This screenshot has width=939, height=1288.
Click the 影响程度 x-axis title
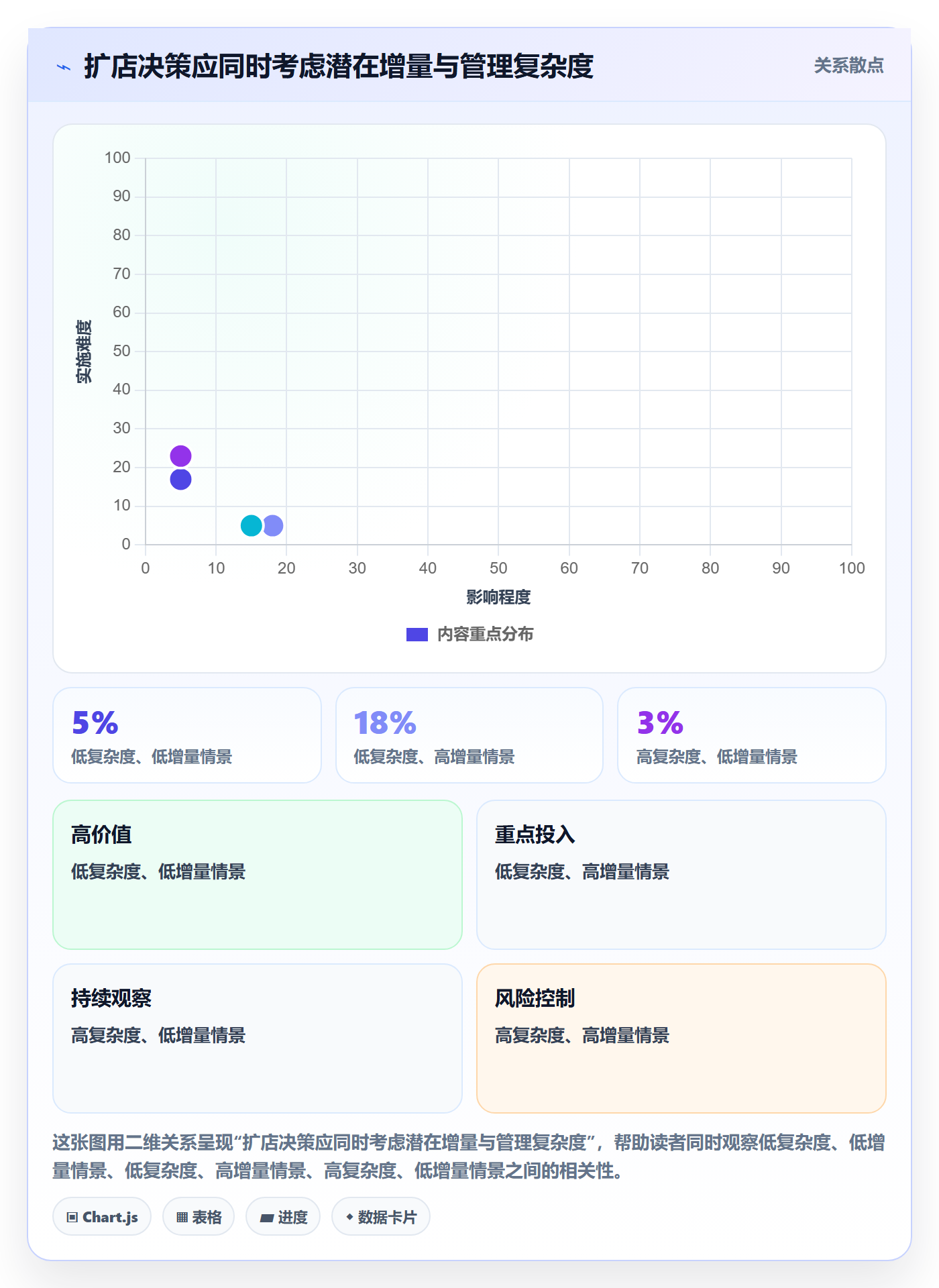click(498, 597)
